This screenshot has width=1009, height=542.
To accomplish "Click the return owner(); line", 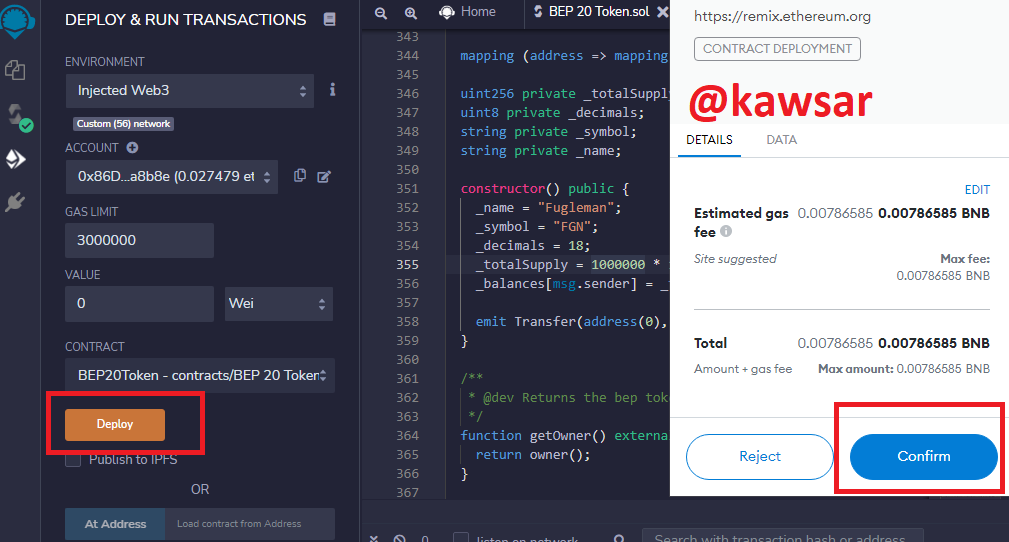I will [533, 454].
